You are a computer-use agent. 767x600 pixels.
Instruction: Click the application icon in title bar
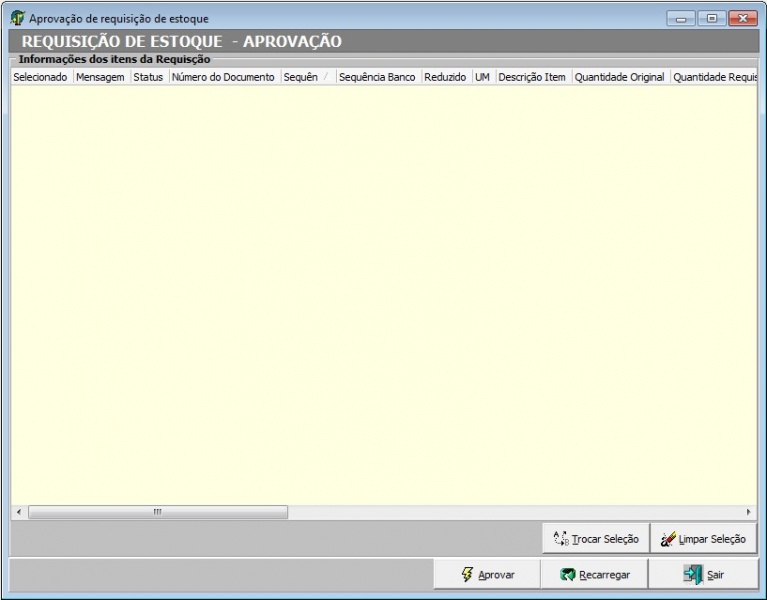click(17, 18)
